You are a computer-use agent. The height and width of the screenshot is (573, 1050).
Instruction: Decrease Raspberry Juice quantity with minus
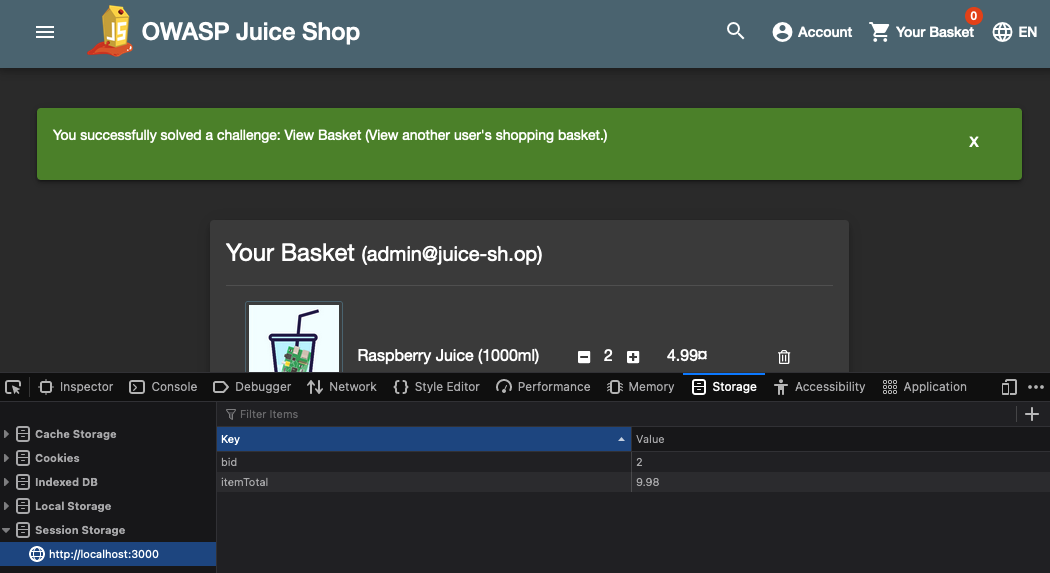[584, 357]
